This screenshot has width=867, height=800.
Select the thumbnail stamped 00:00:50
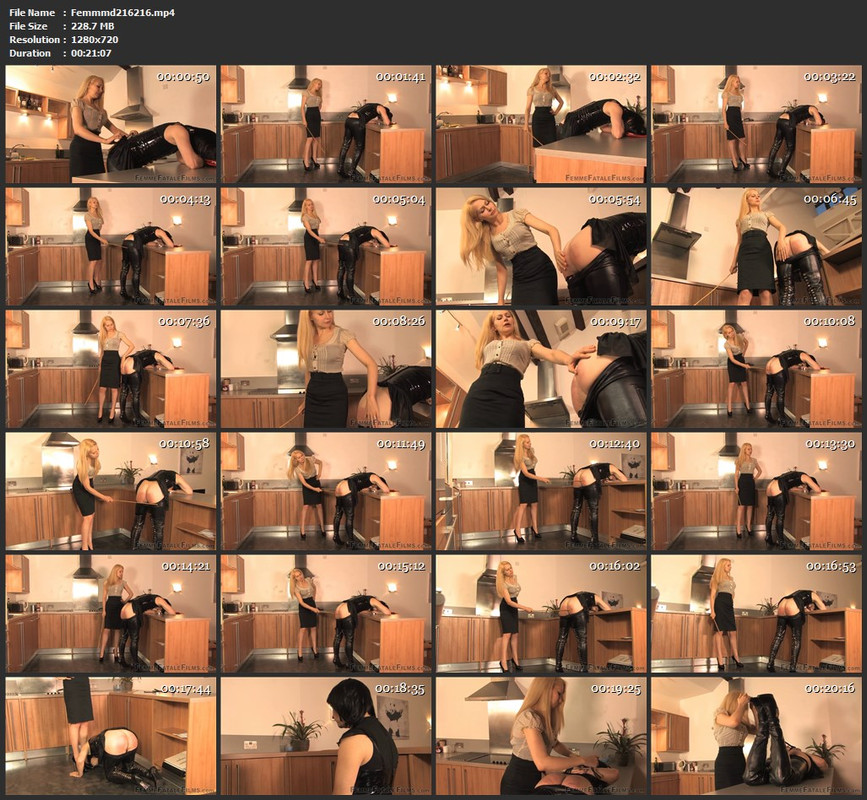(111, 124)
